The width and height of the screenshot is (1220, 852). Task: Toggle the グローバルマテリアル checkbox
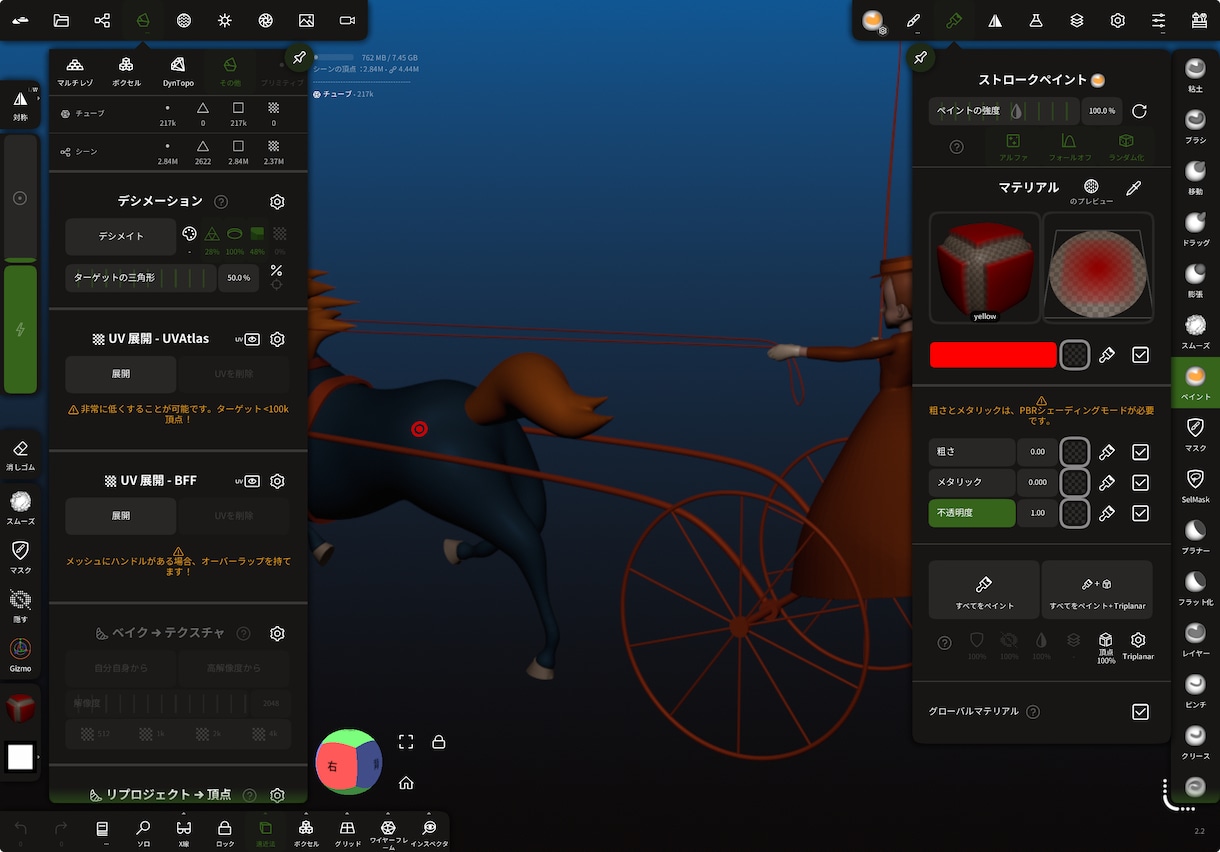point(1140,712)
